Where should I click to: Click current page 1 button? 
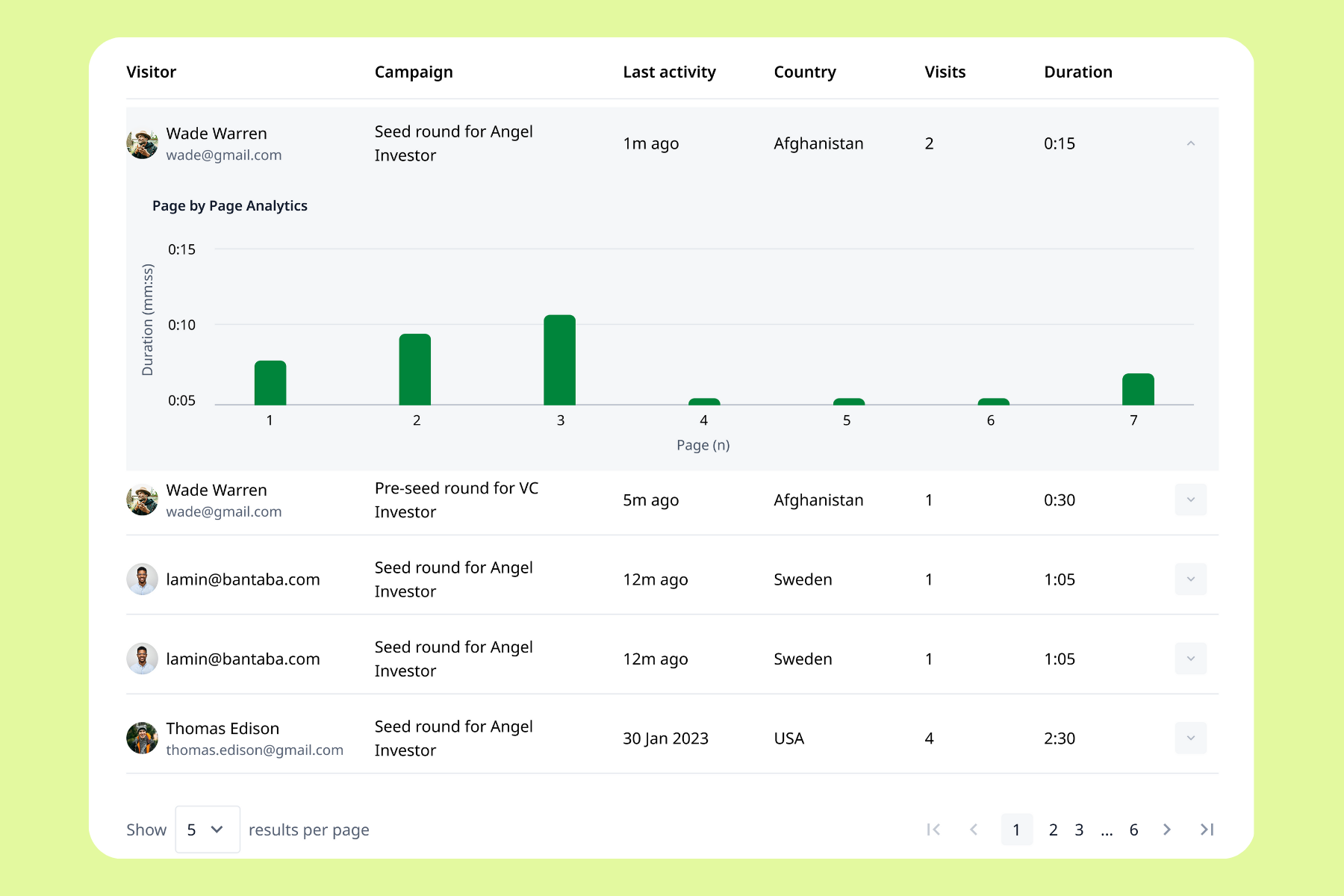tap(1016, 830)
